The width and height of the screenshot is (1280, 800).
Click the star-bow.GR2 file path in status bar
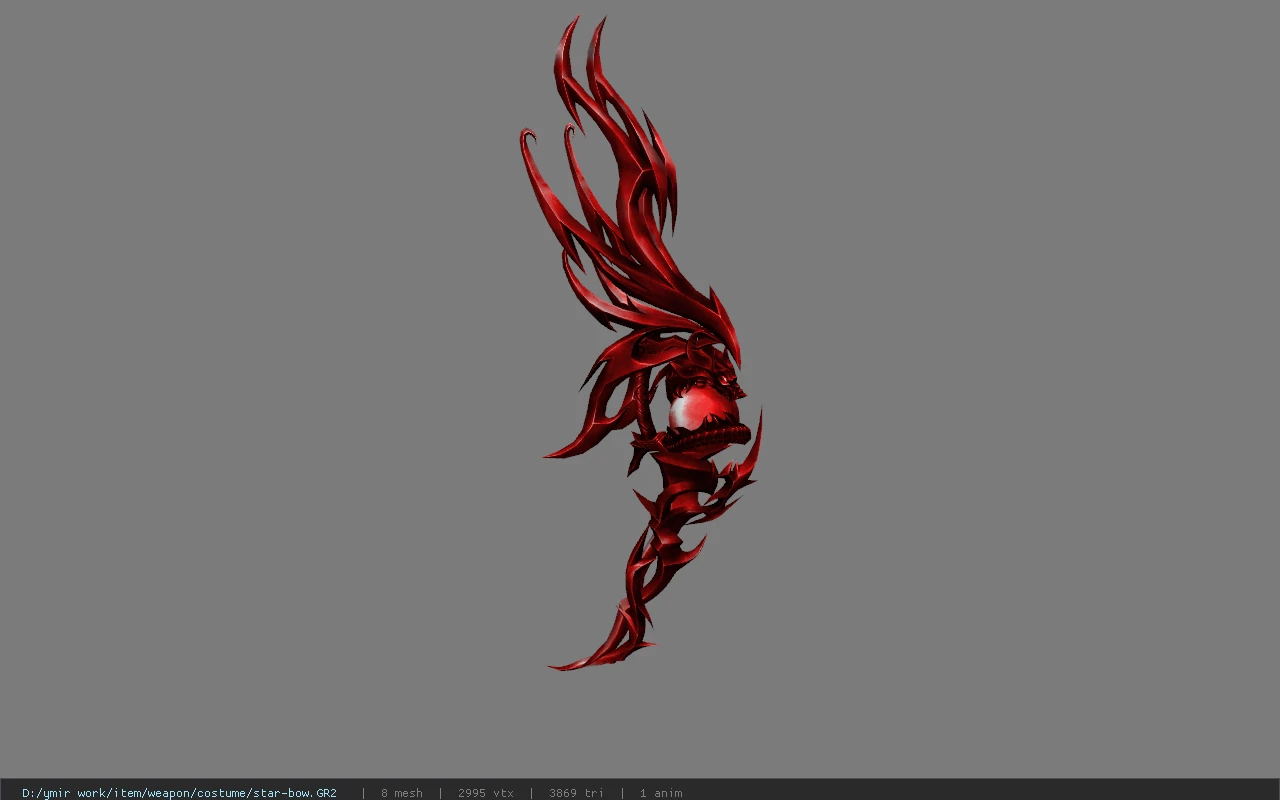[179, 793]
